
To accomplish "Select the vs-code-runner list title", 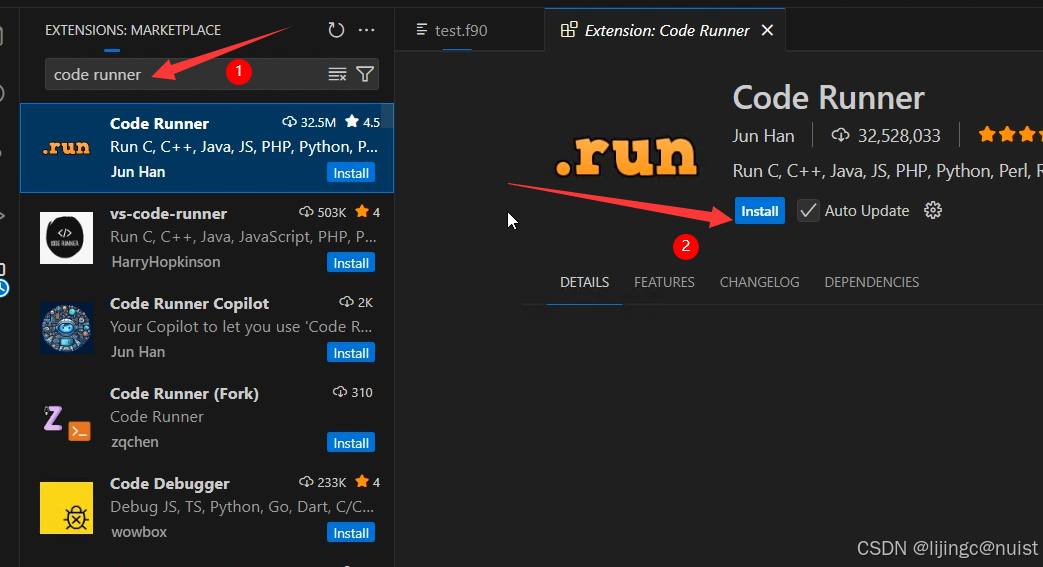I will (x=168, y=214).
